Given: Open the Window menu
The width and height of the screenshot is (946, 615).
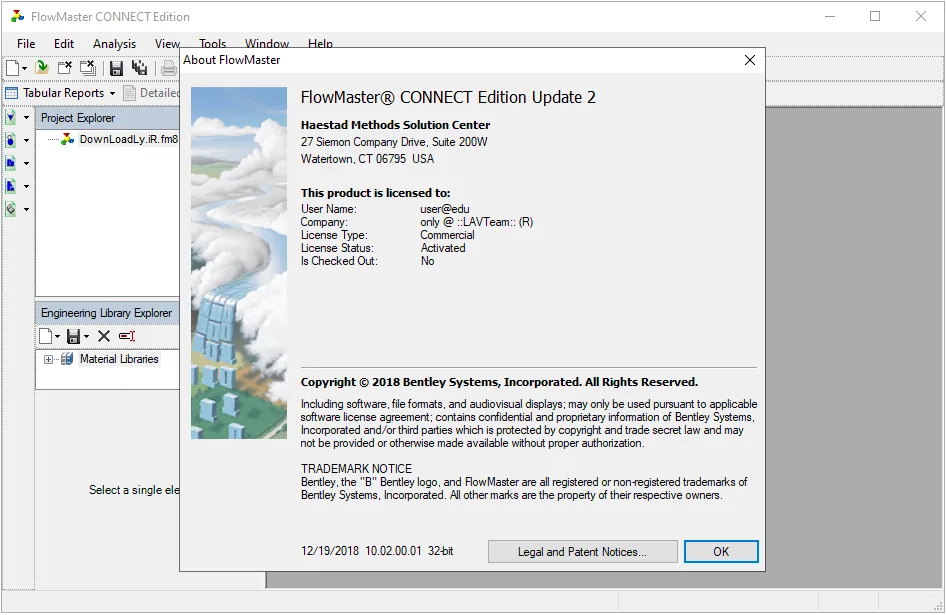Looking at the screenshot, I should pyautogui.click(x=267, y=43).
